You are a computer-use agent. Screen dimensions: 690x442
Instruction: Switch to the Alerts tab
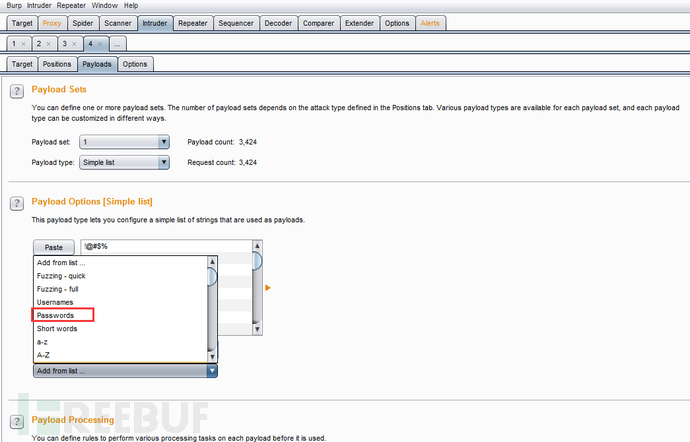(x=430, y=23)
